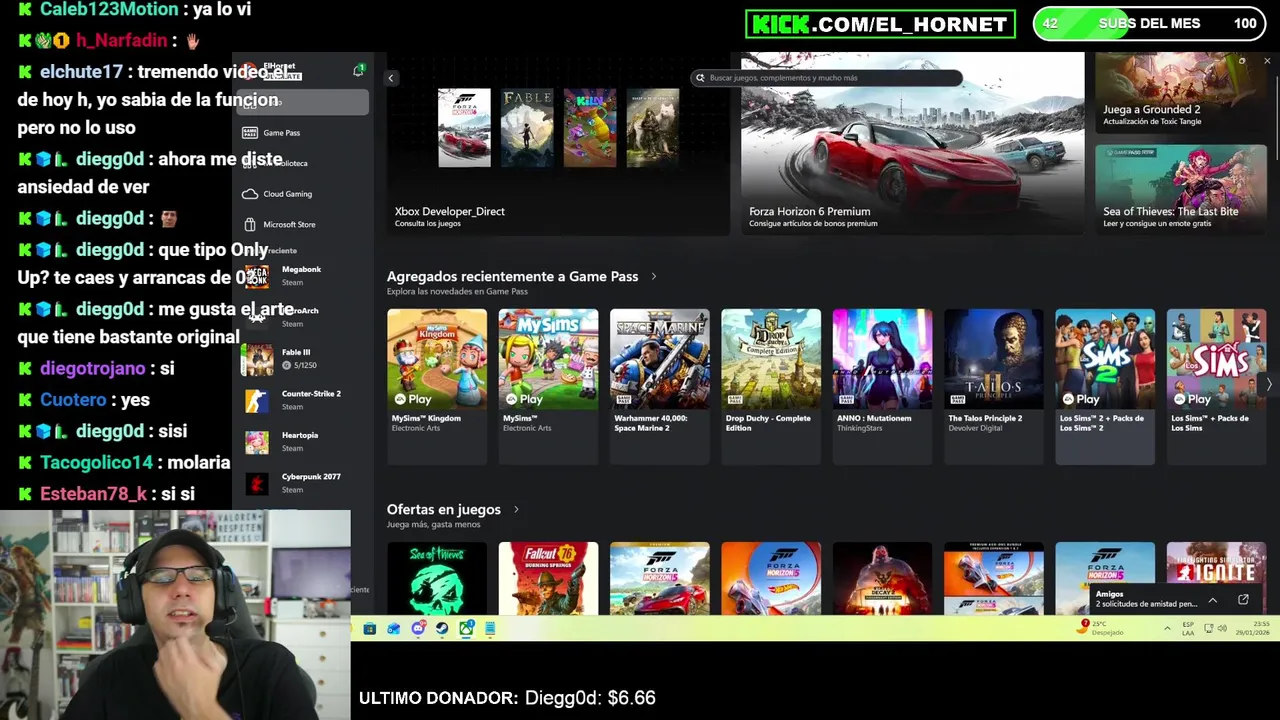Open 'Agregados recientemente a Game Pass' heading
Image resolution: width=1280 pixels, height=720 pixels.
(x=512, y=277)
